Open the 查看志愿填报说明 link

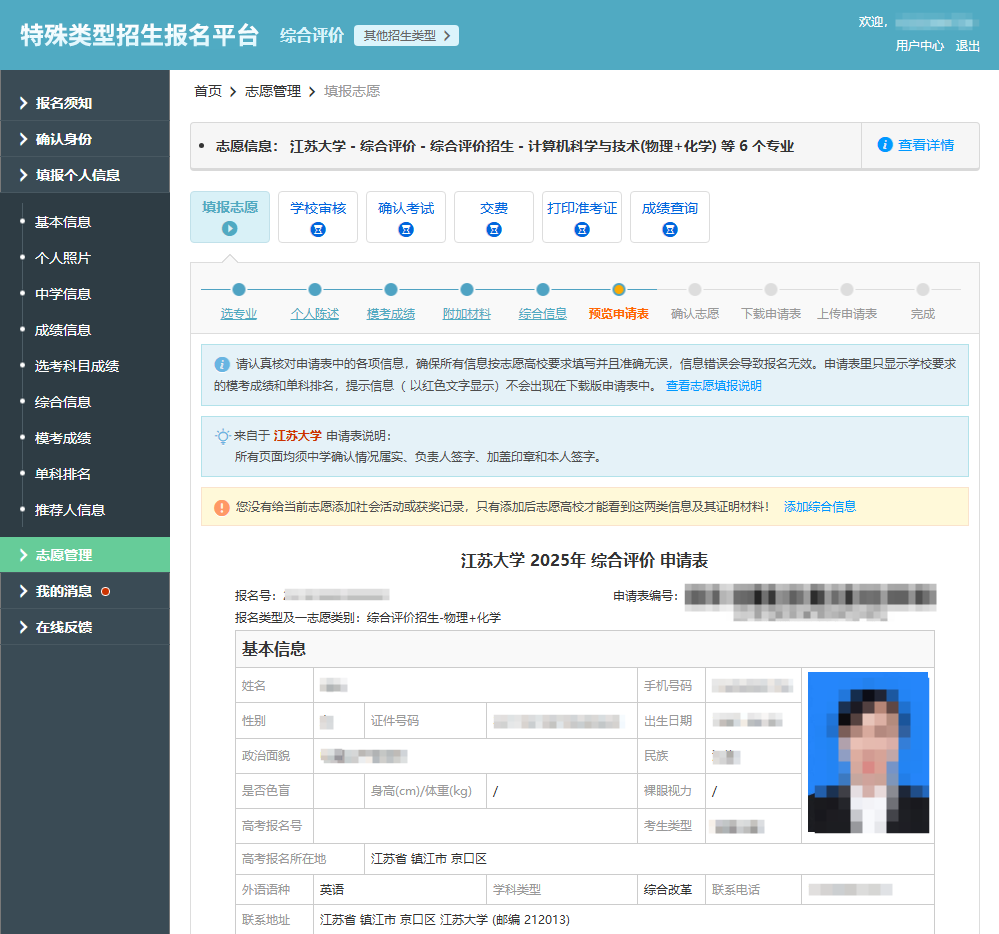[713, 386]
